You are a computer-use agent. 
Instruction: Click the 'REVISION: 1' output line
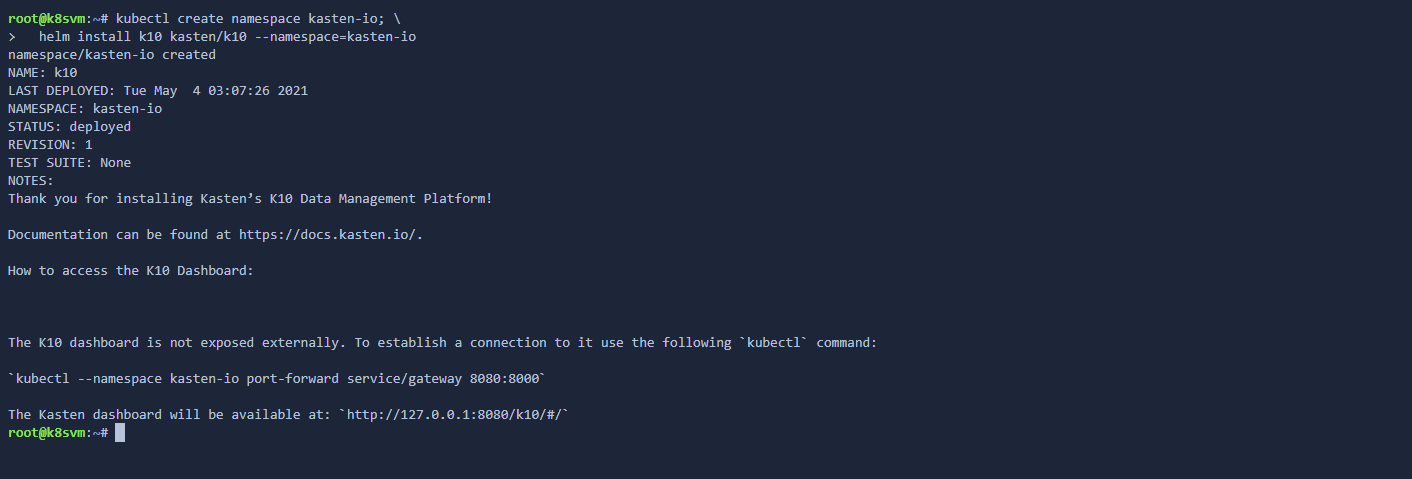pyautogui.click(x=50, y=144)
